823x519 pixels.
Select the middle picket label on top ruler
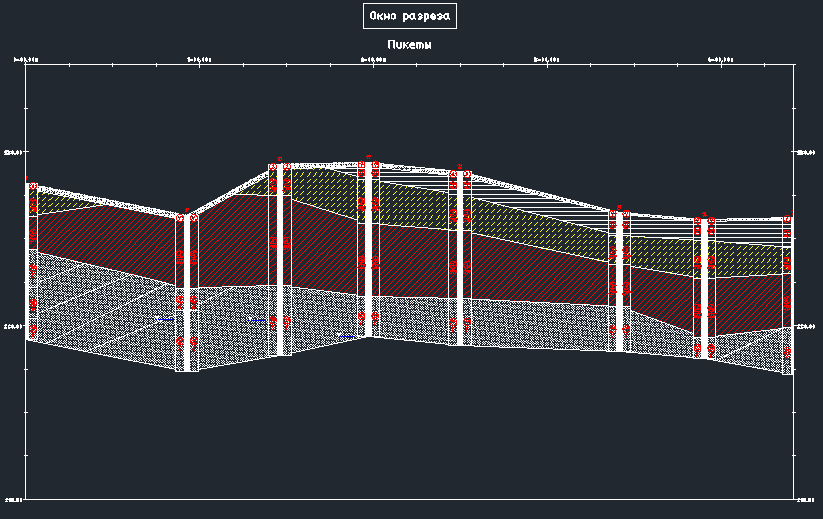(x=373, y=60)
